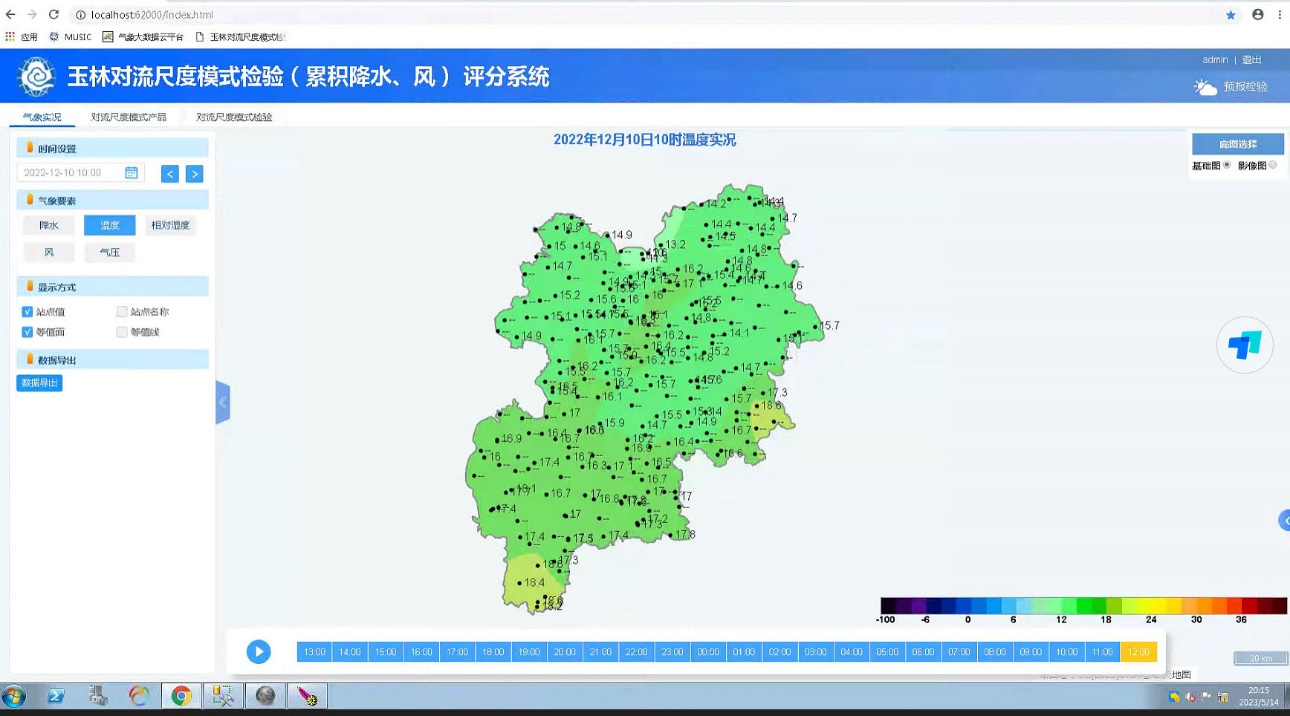This screenshot has width=1290, height=716.
Task: Click the bookmark star in the address bar
Action: point(1231,14)
